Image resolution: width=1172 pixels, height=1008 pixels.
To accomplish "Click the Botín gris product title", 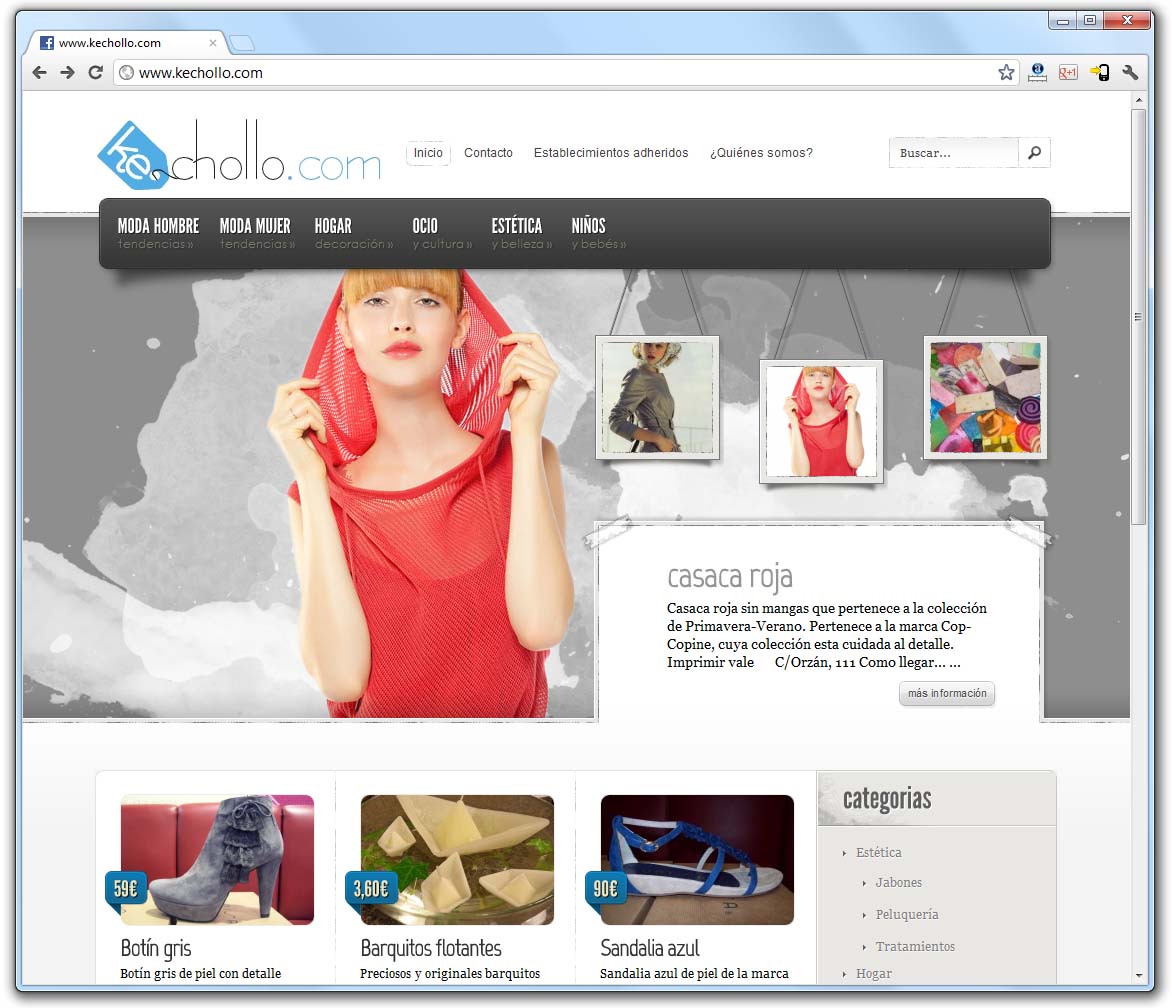I will [x=156, y=948].
